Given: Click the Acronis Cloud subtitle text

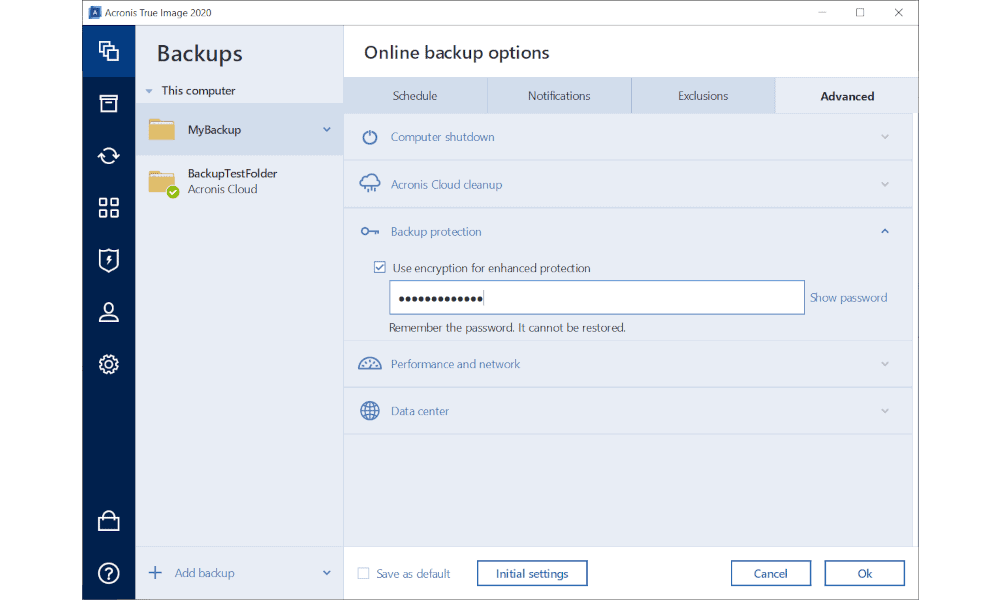Looking at the screenshot, I should pyautogui.click(x=223, y=189).
